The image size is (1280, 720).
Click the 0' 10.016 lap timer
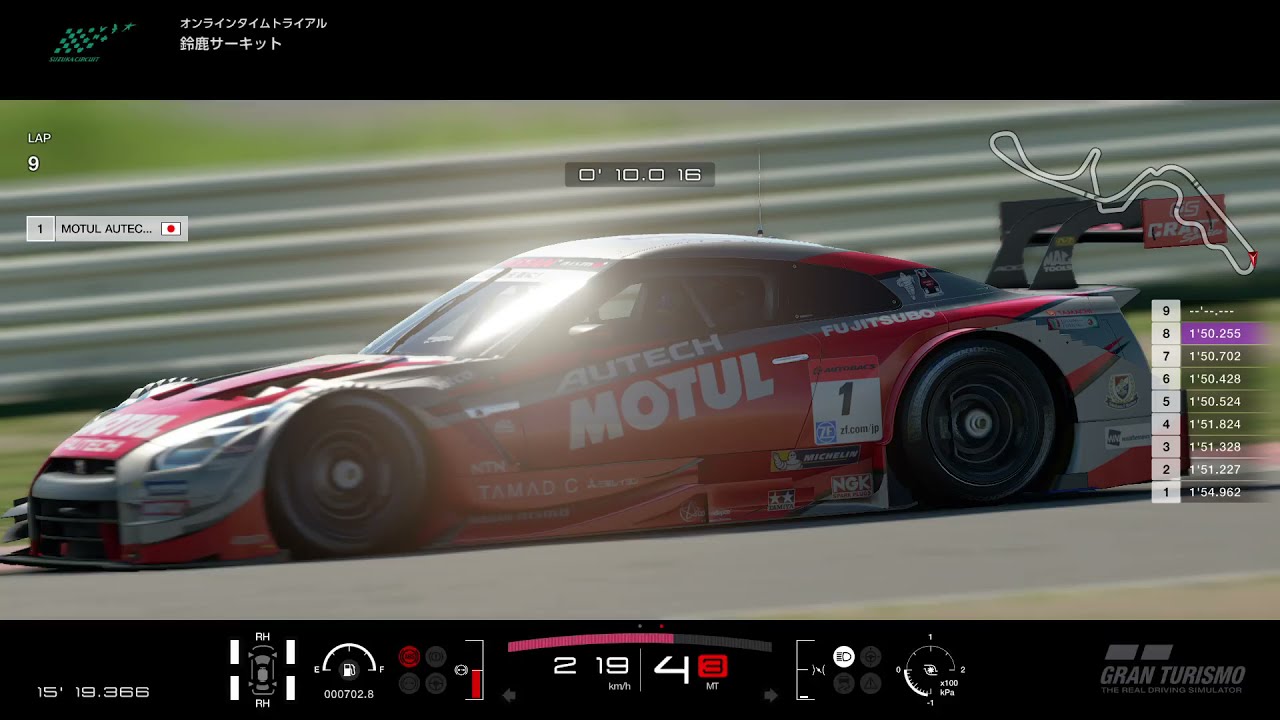[x=640, y=175]
